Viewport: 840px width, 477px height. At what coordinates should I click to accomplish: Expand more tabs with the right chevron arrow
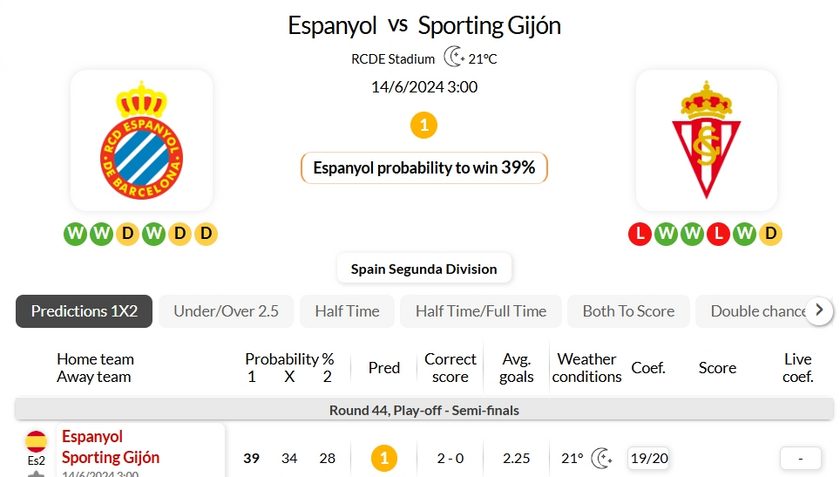click(819, 310)
